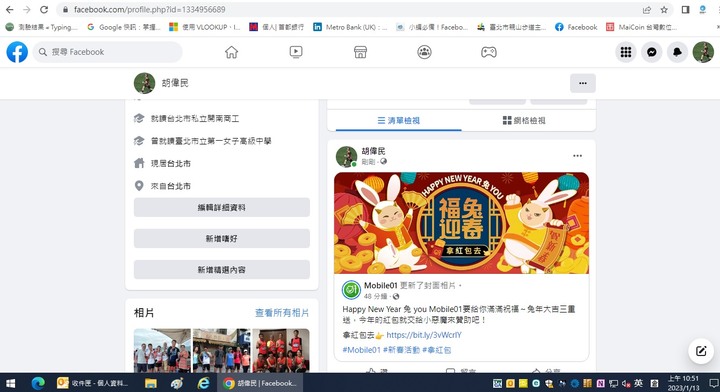Open the three-dot options on the post

pos(577,156)
